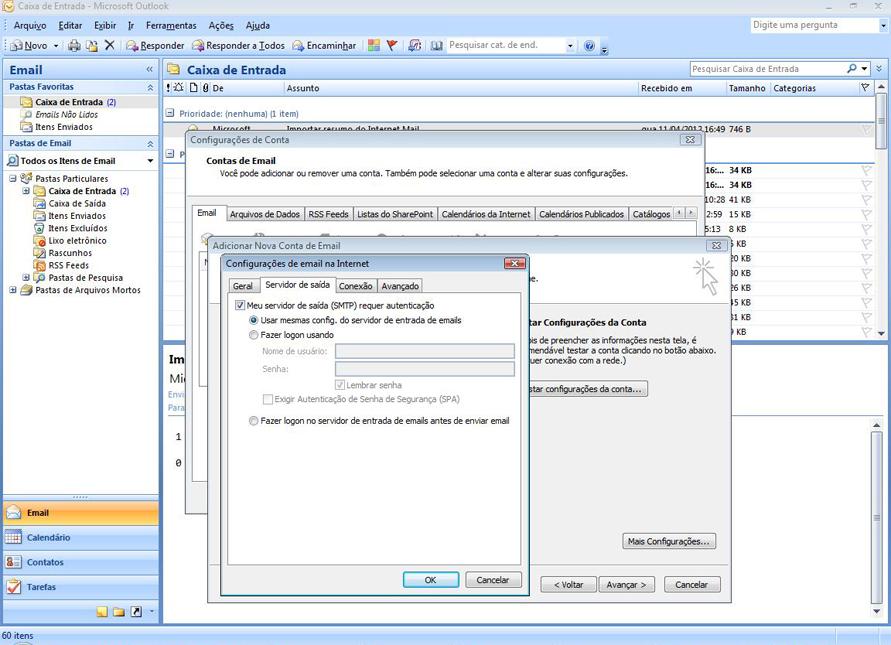
Task: Collapse Pastas Particulares tree node
Action: tap(13, 178)
